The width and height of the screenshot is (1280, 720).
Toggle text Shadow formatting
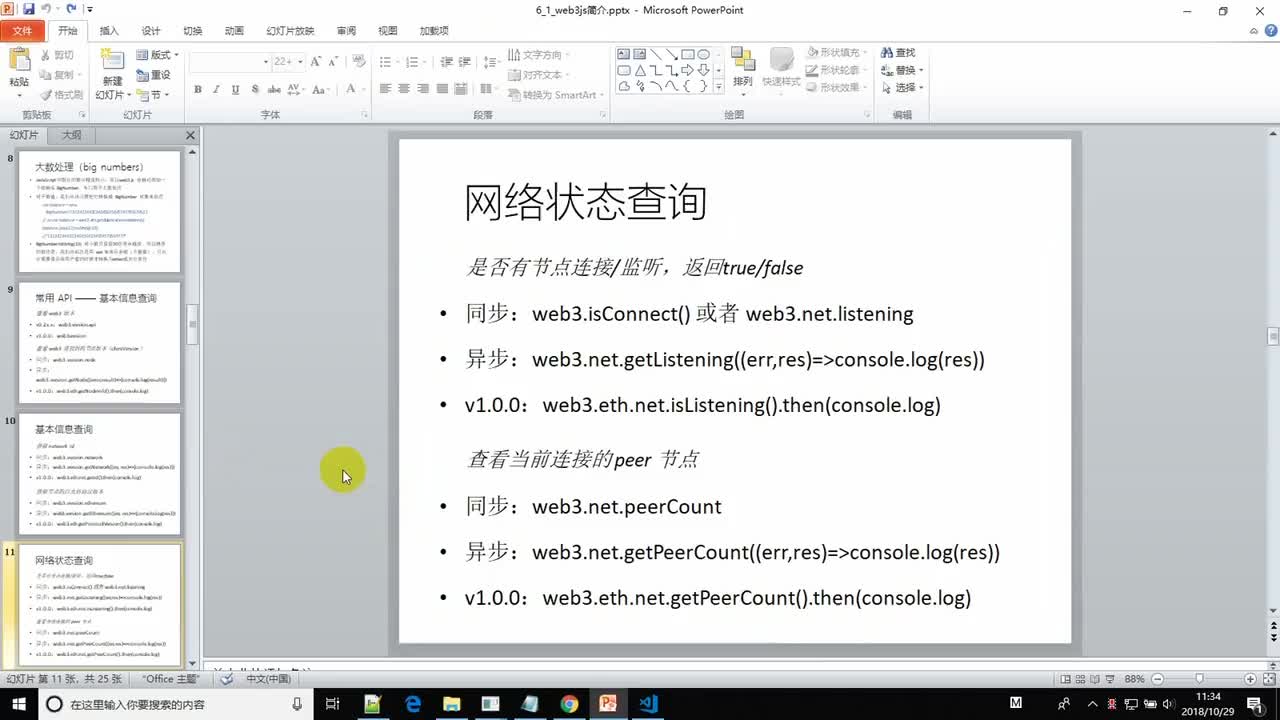pos(254,89)
